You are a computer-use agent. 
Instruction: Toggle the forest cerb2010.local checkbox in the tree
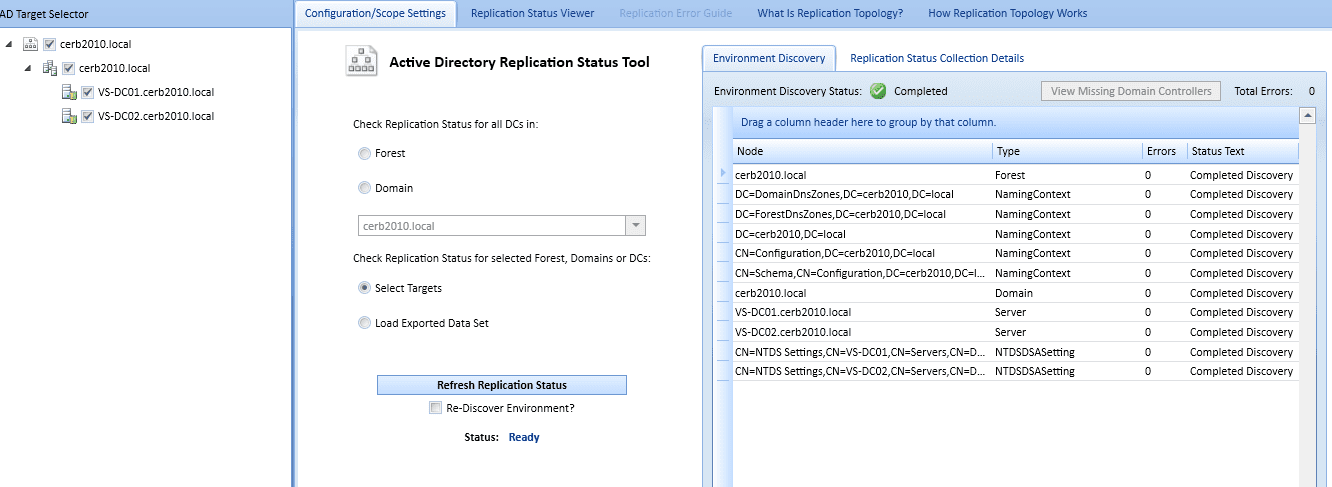click(50, 44)
